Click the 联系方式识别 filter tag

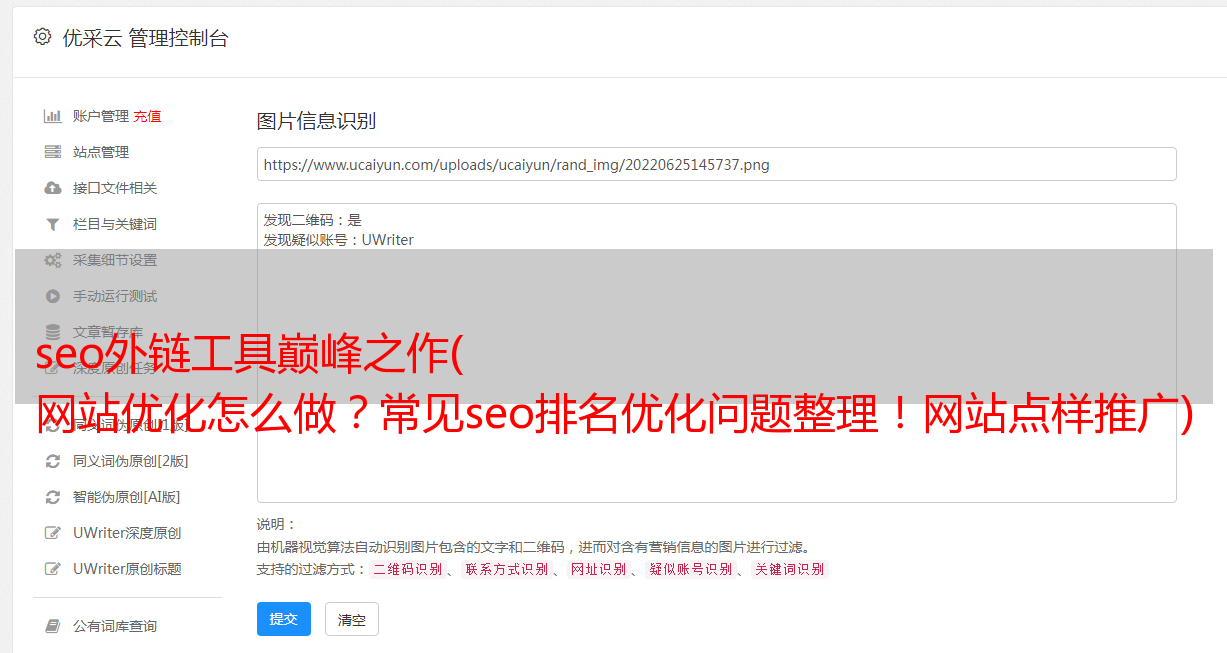pyautogui.click(x=506, y=569)
